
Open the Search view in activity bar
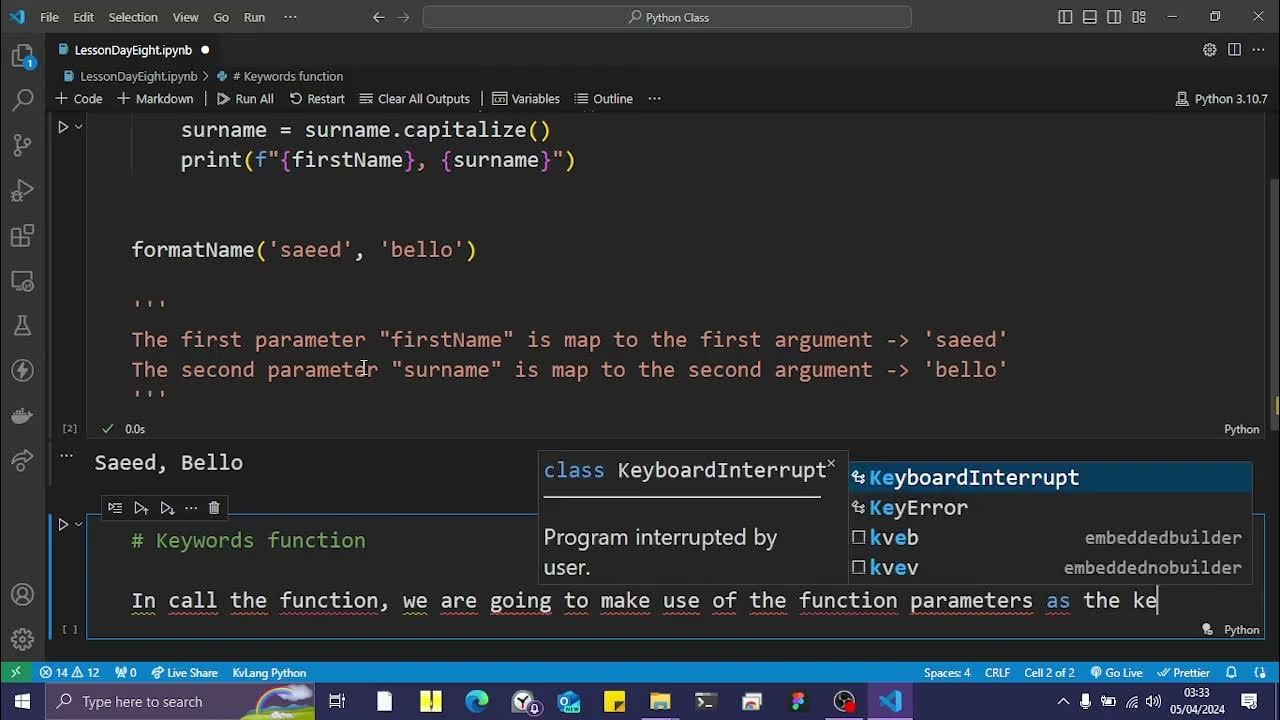point(22,100)
